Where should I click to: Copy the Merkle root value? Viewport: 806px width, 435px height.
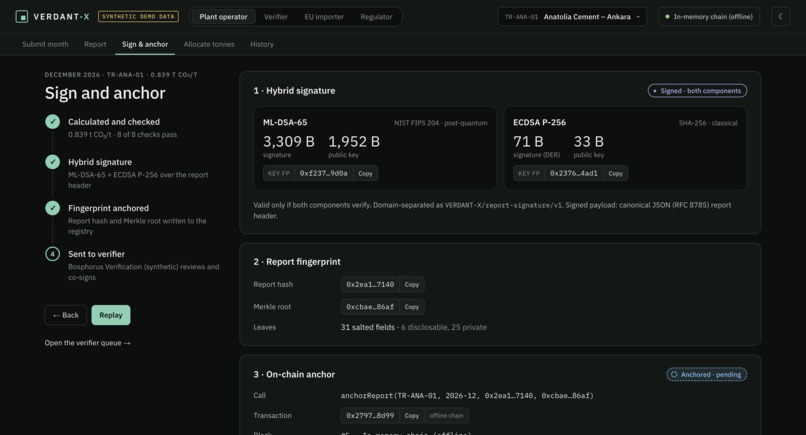click(412, 307)
